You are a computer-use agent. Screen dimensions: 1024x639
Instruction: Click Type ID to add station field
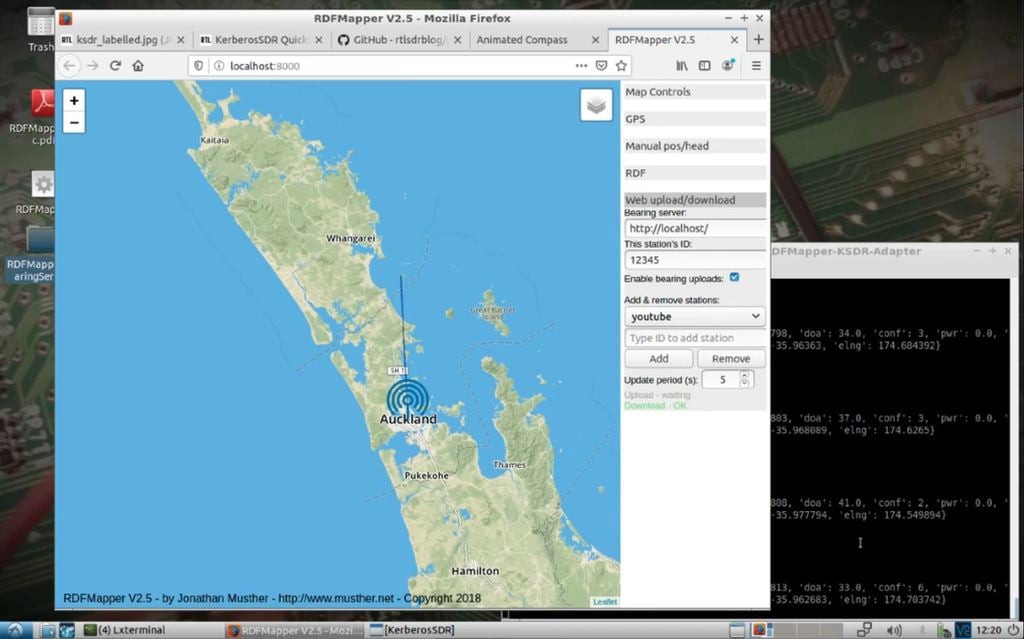point(695,338)
